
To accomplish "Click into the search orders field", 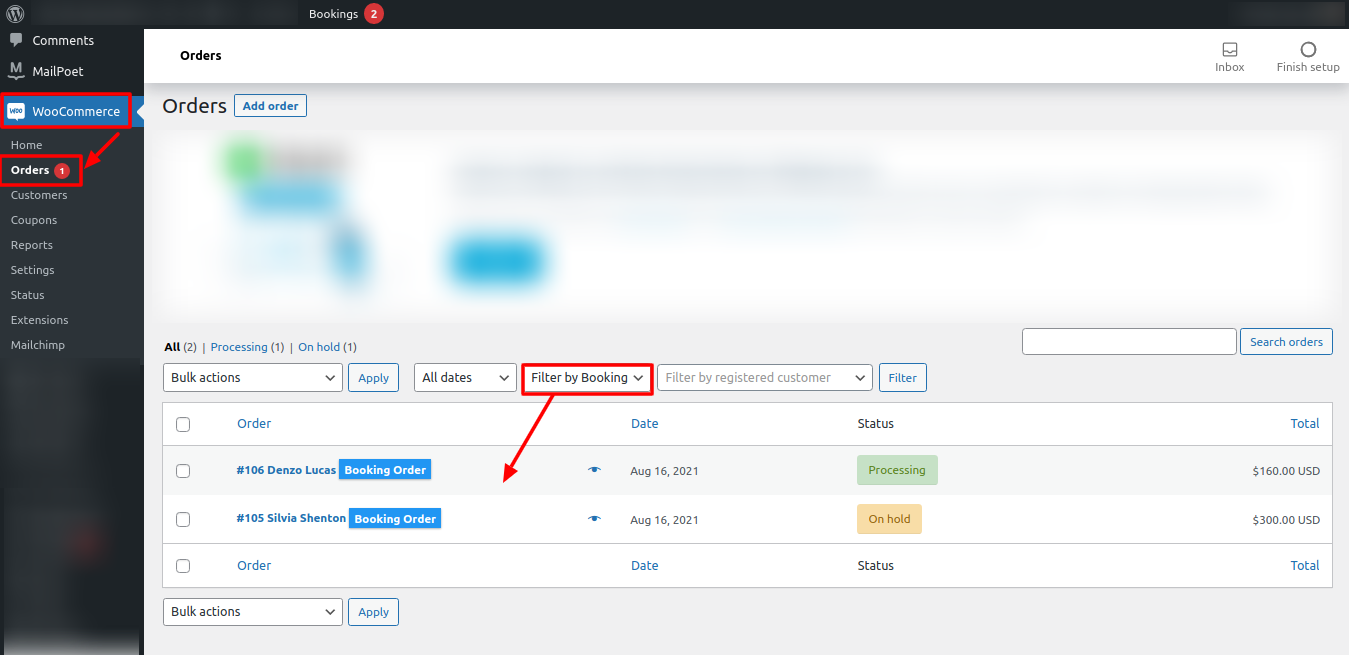I will pos(1129,341).
